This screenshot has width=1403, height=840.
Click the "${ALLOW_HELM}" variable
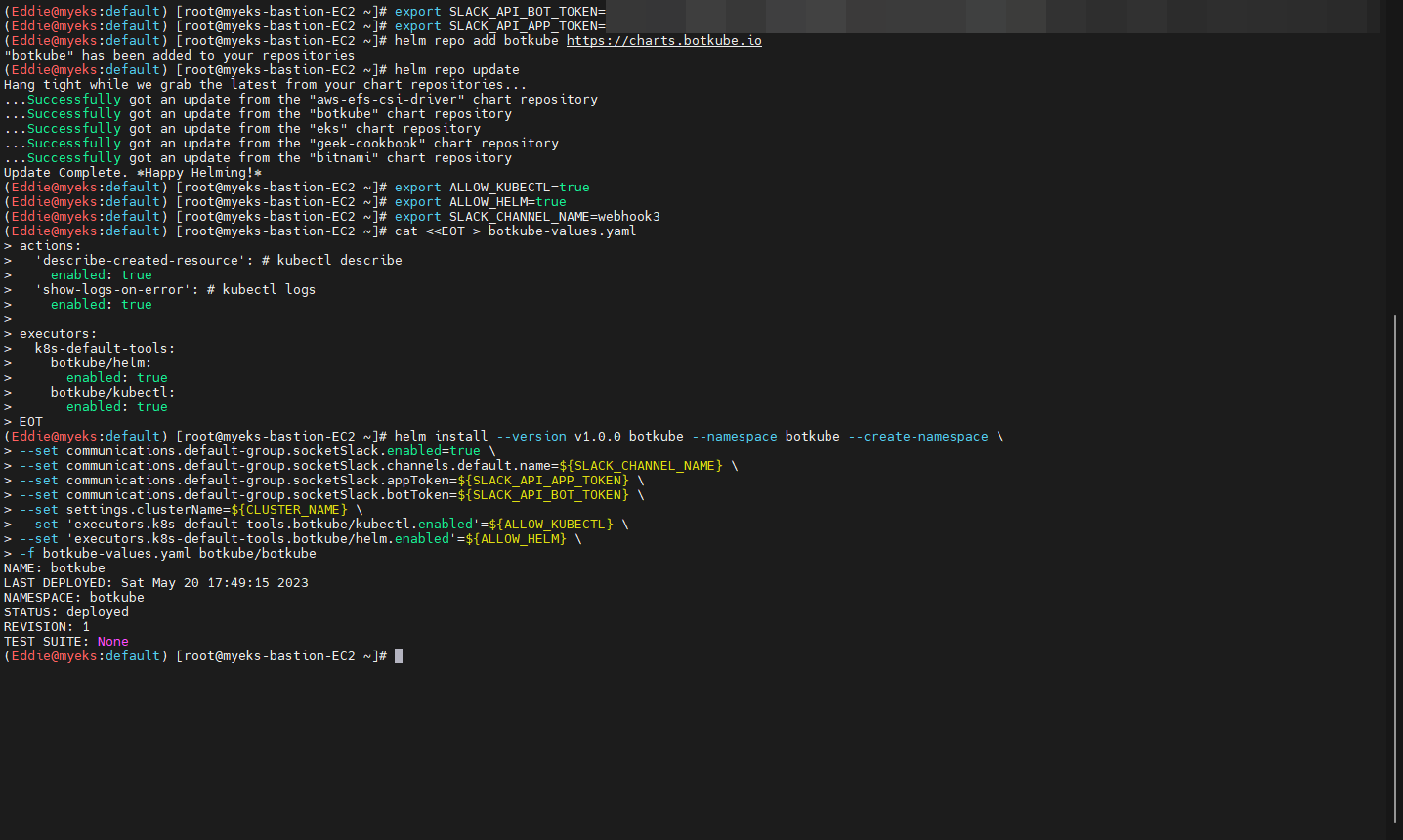tap(516, 539)
